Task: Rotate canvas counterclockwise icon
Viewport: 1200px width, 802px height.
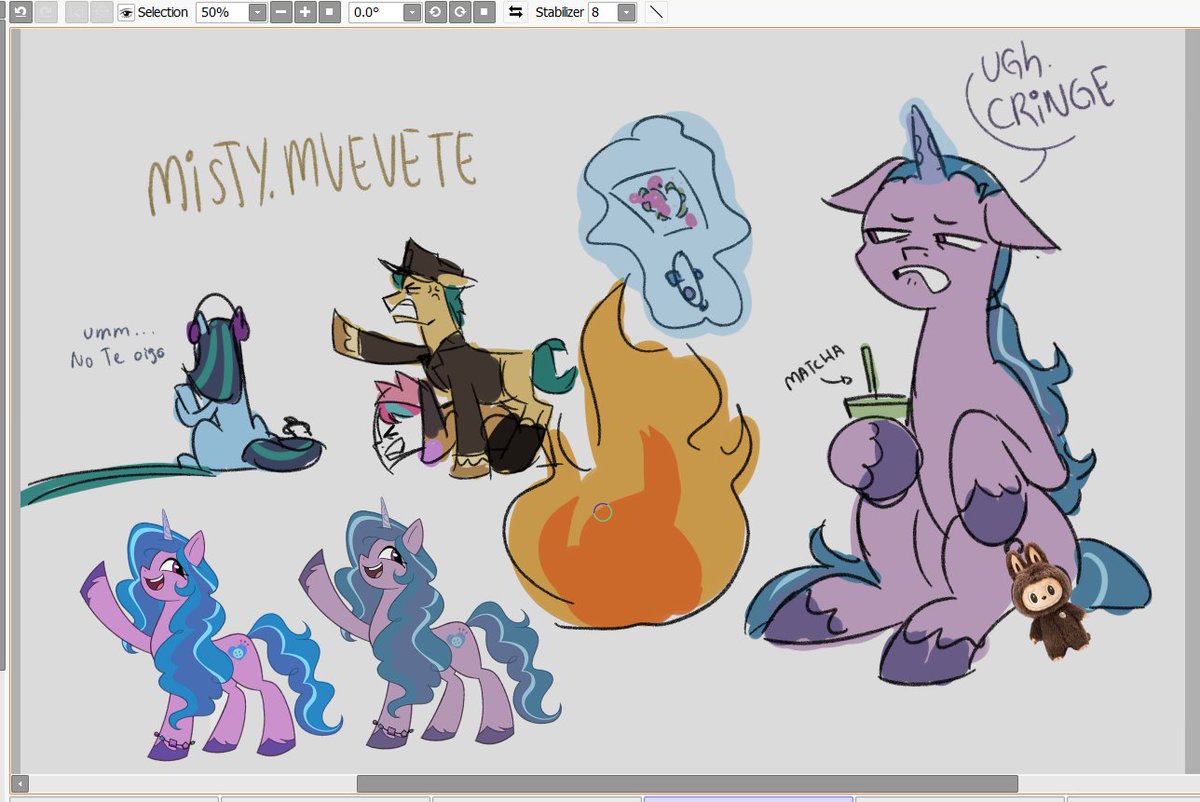Action: point(436,12)
